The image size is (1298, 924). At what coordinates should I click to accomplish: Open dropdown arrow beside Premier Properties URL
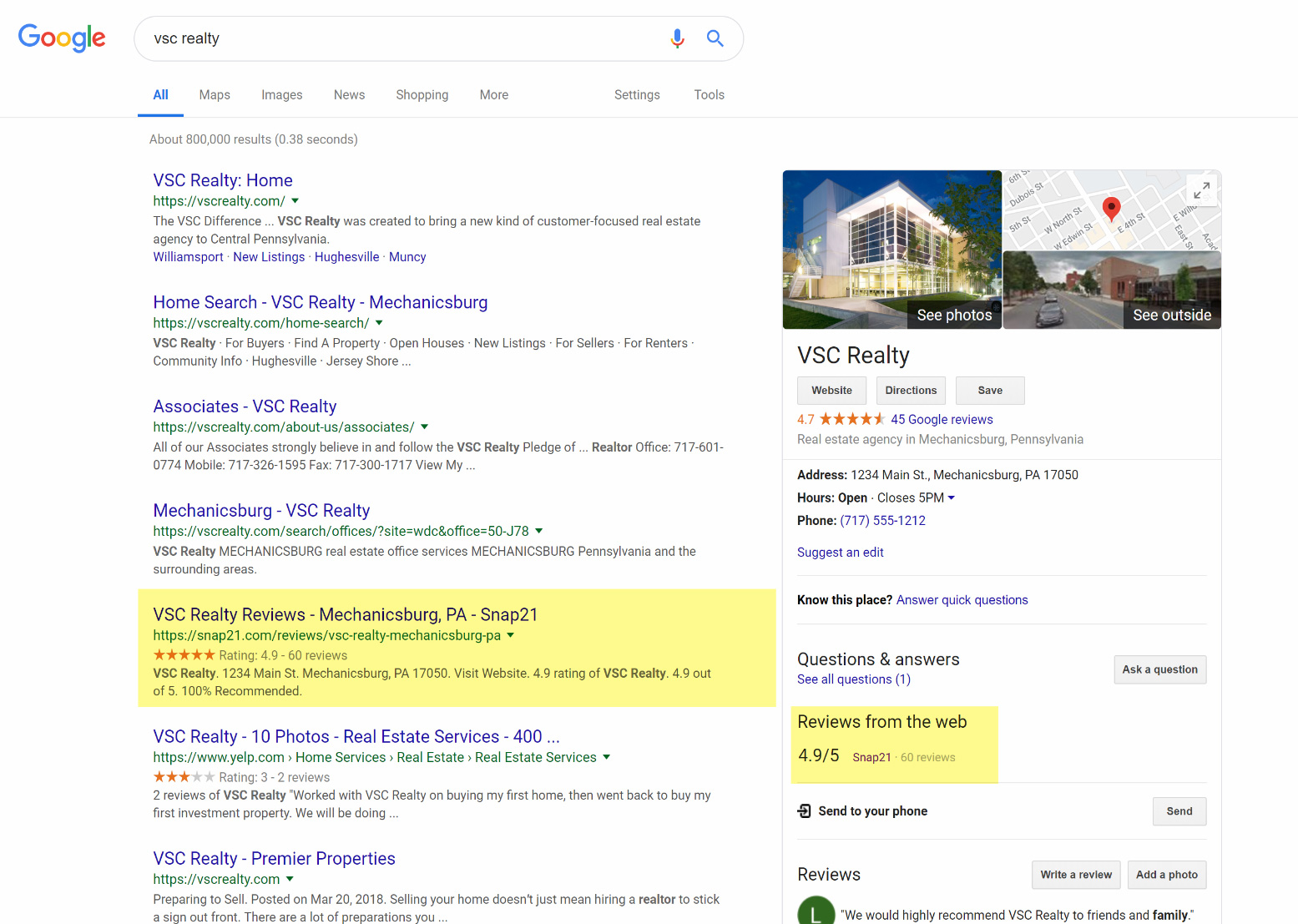click(290, 879)
